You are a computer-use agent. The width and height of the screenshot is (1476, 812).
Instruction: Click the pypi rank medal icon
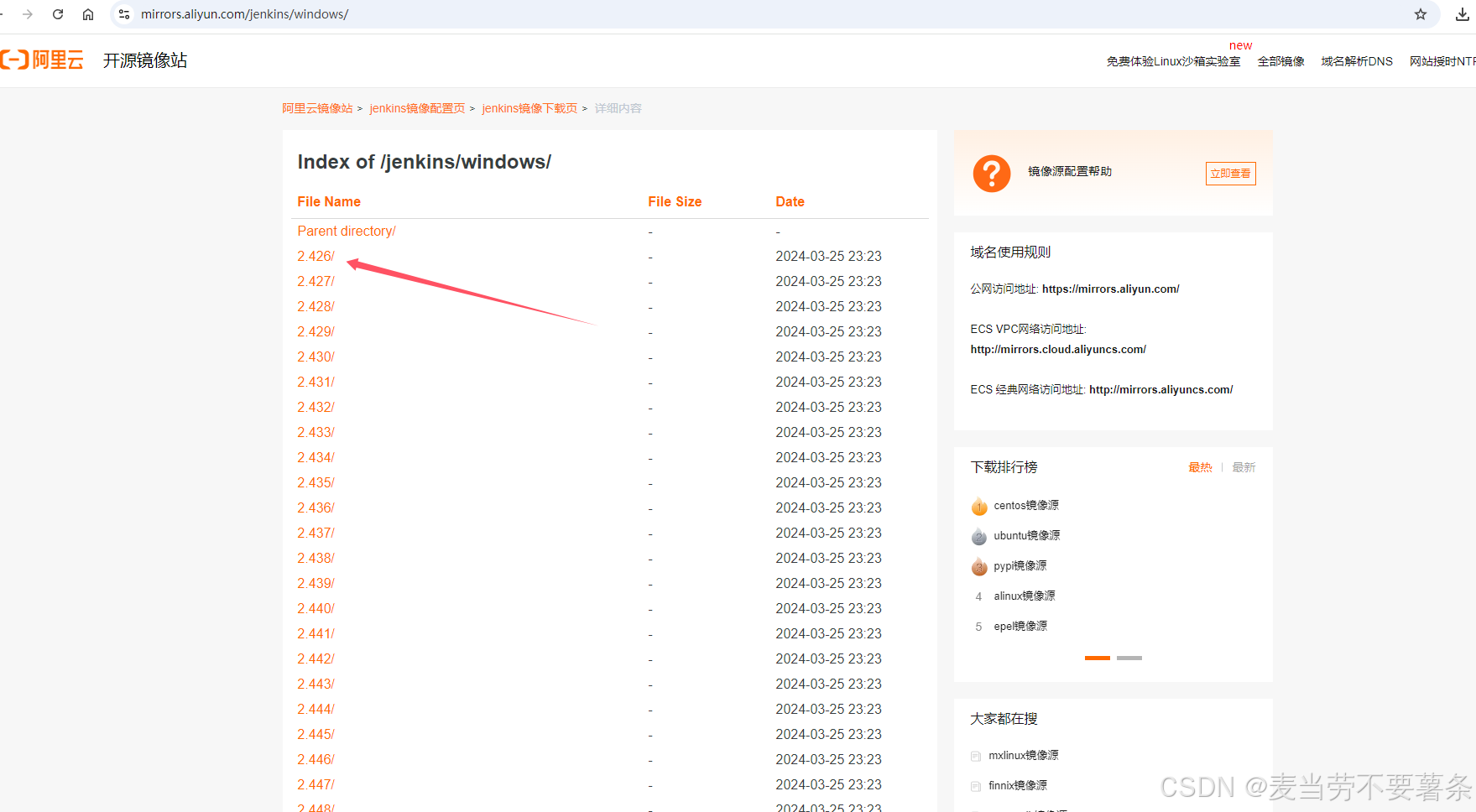click(x=979, y=566)
